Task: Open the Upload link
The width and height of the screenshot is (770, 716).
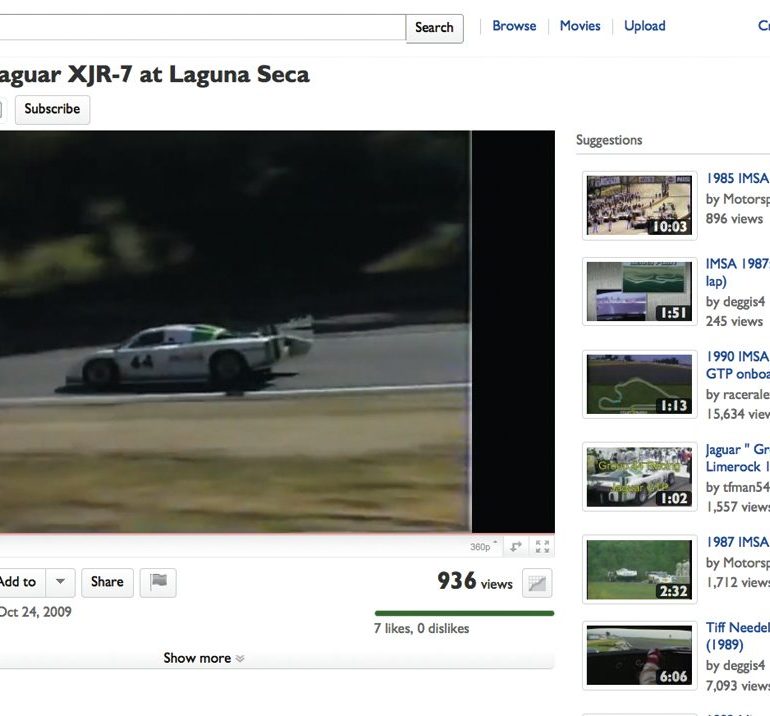Action: click(x=645, y=26)
